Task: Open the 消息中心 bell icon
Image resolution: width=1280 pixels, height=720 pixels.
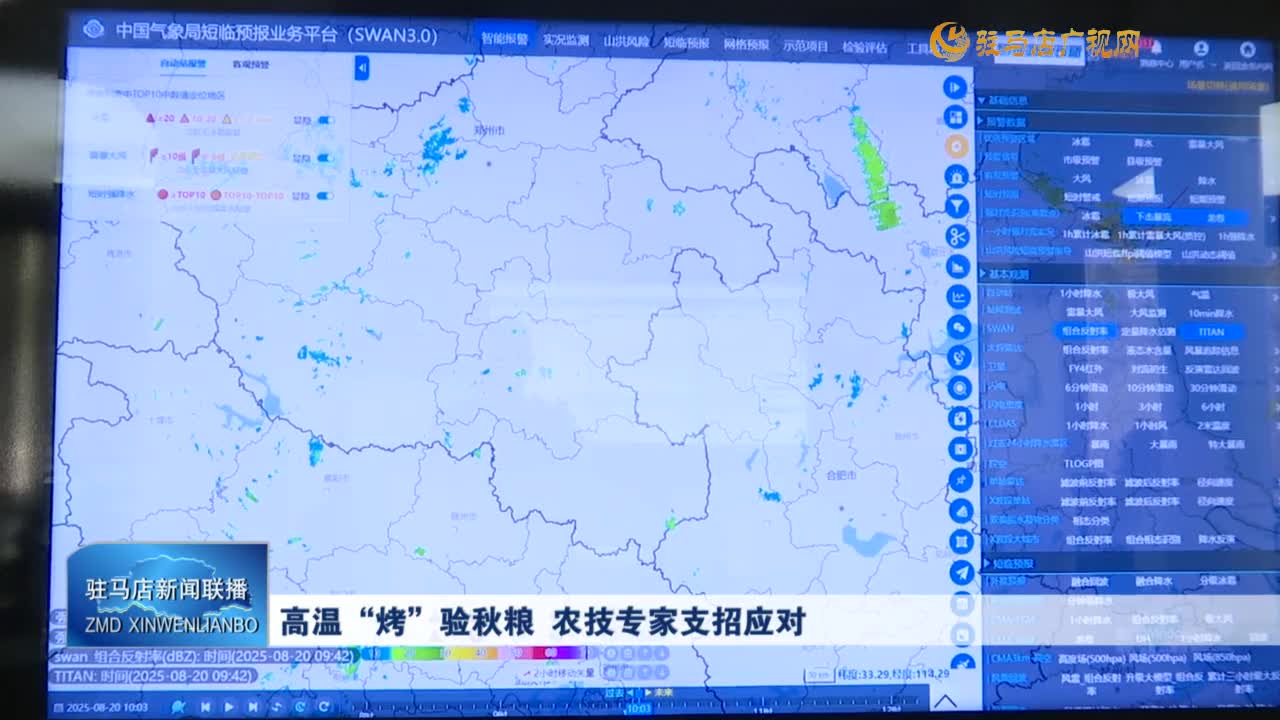Action: tap(1156, 48)
